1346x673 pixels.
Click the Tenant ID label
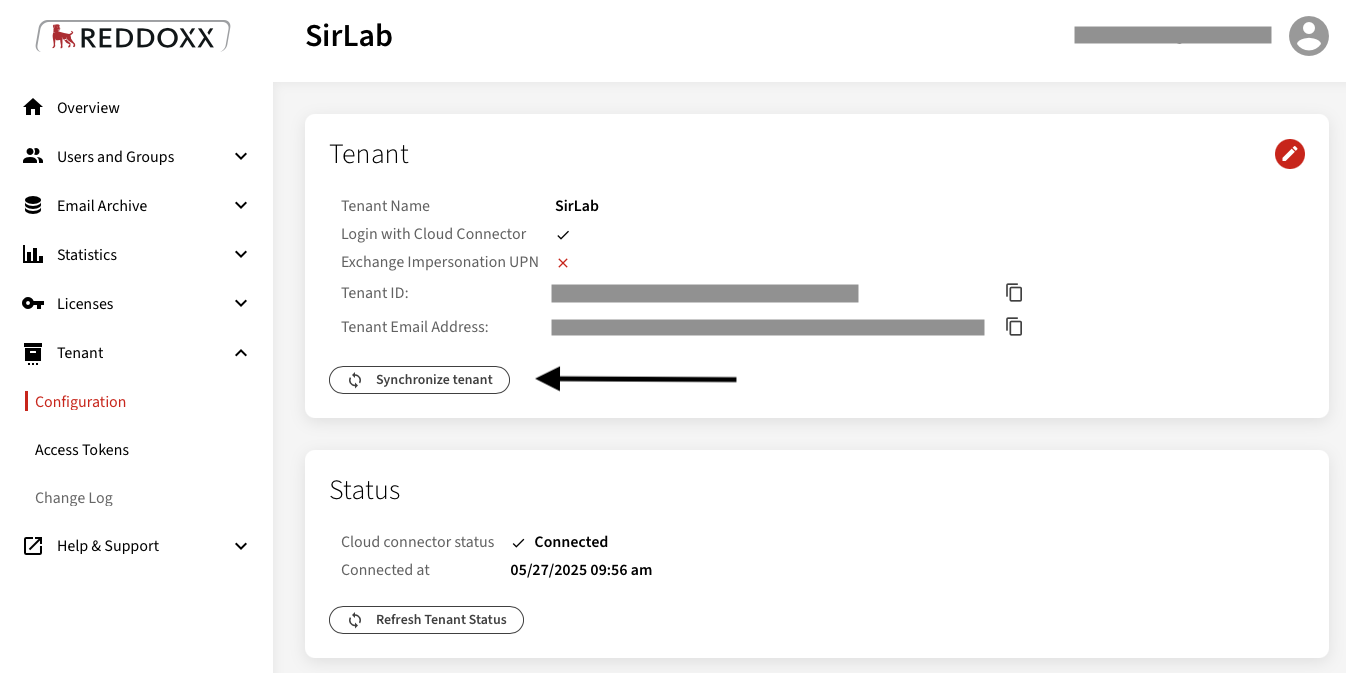(375, 293)
